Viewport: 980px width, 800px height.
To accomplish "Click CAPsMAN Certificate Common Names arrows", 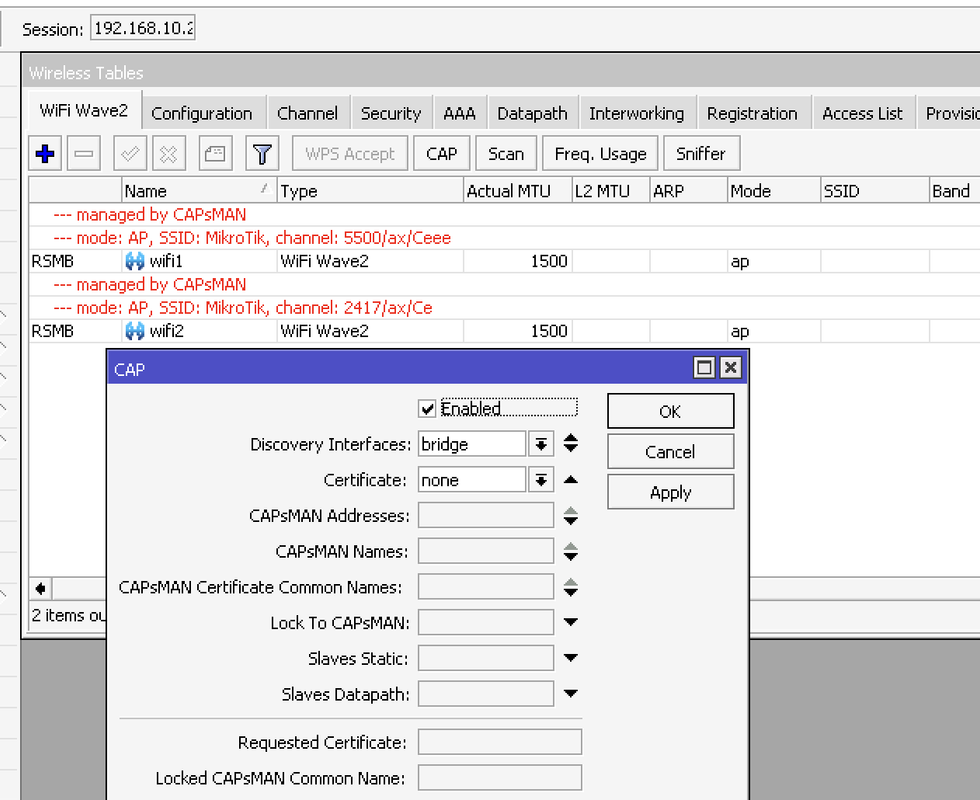I will [570, 587].
